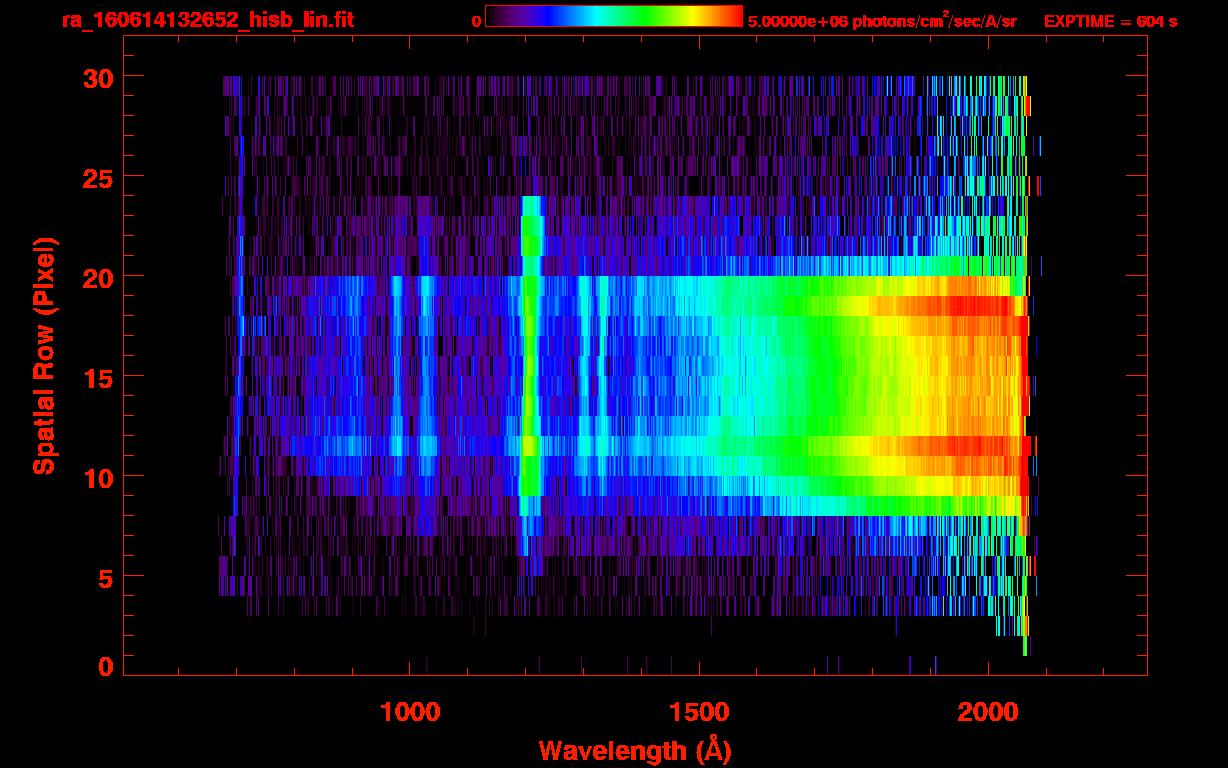This screenshot has width=1228, height=768.
Task: Click the file name title ra_160614132652_hisb_lin.fit
Action: [207, 20]
